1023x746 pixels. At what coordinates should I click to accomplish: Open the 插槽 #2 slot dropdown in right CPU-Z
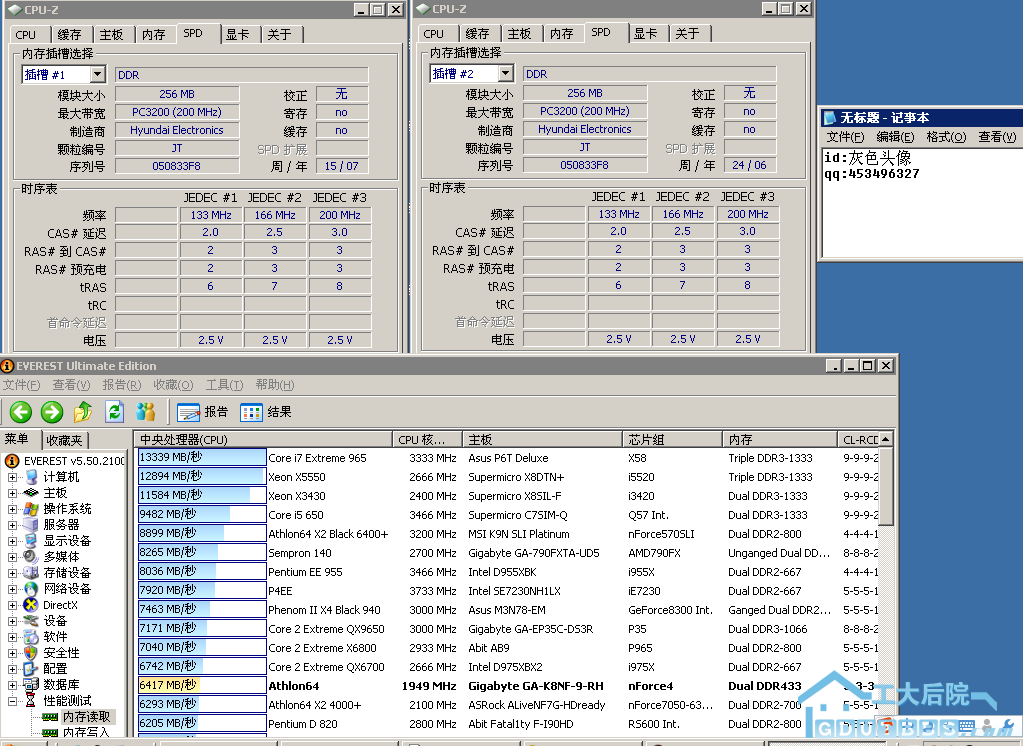(506, 74)
